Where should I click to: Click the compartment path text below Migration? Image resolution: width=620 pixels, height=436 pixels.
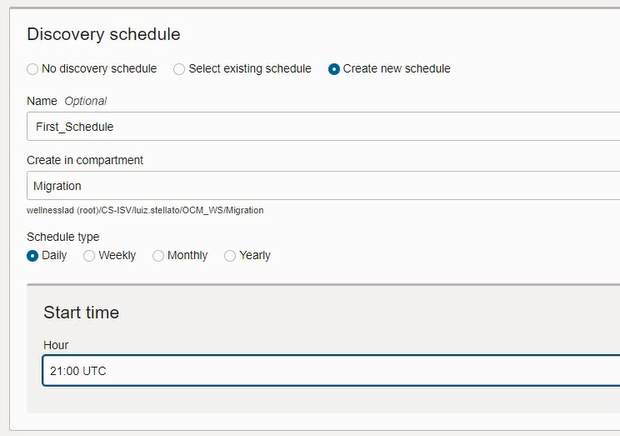(x=144, y=210)
